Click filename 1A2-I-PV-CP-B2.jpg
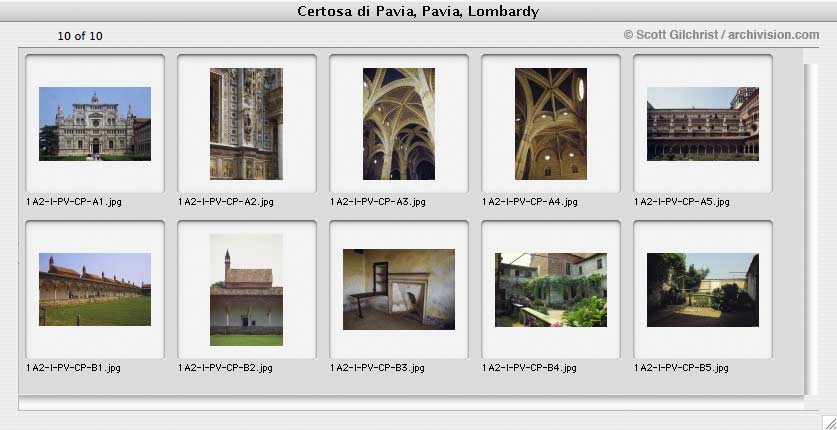Image resolution: width=837 pixels, height=430 pixels. pyautogui.click(x=225, y=368)
